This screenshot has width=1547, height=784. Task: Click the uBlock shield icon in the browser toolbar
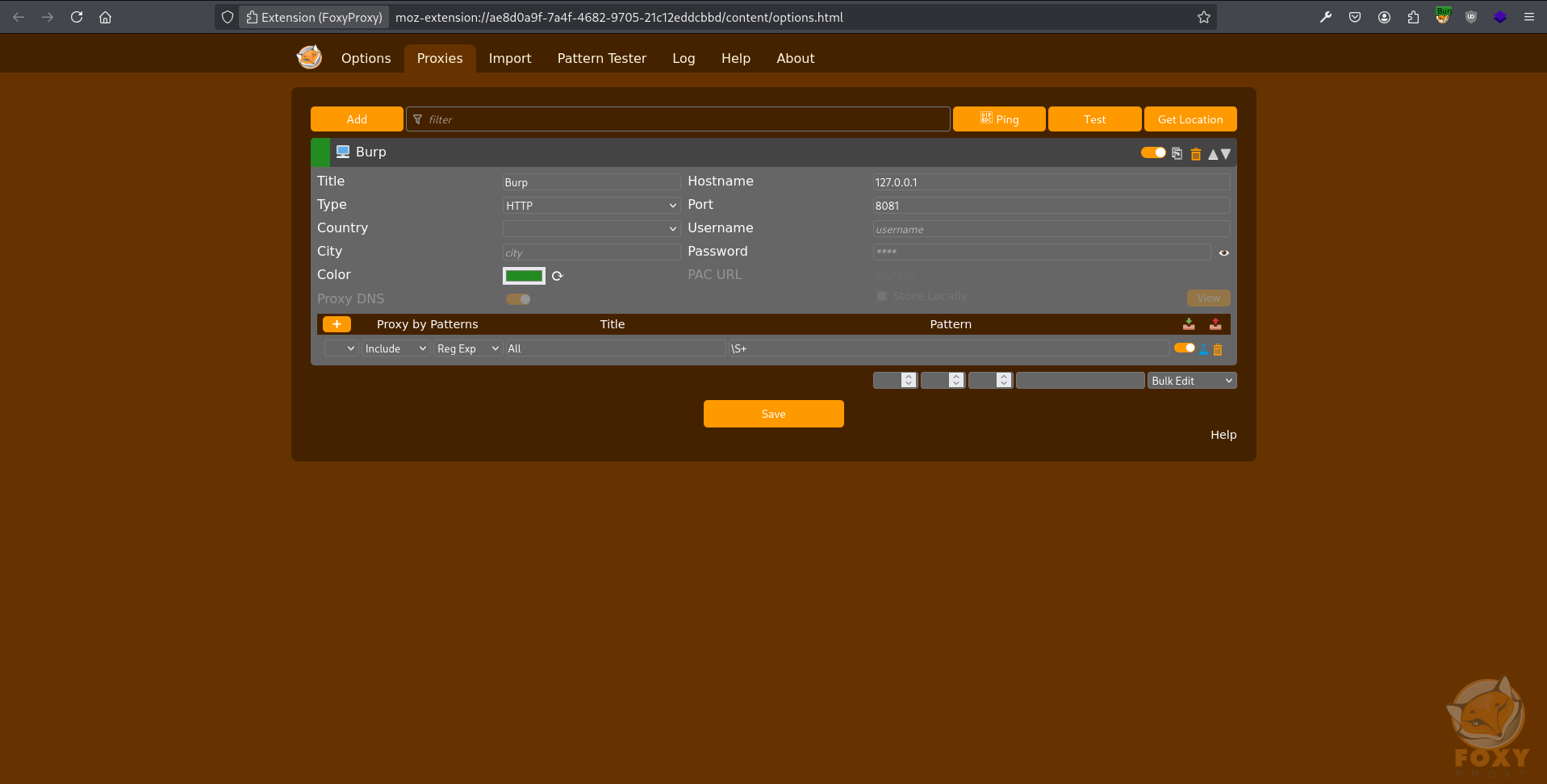tap(1471, 17)
